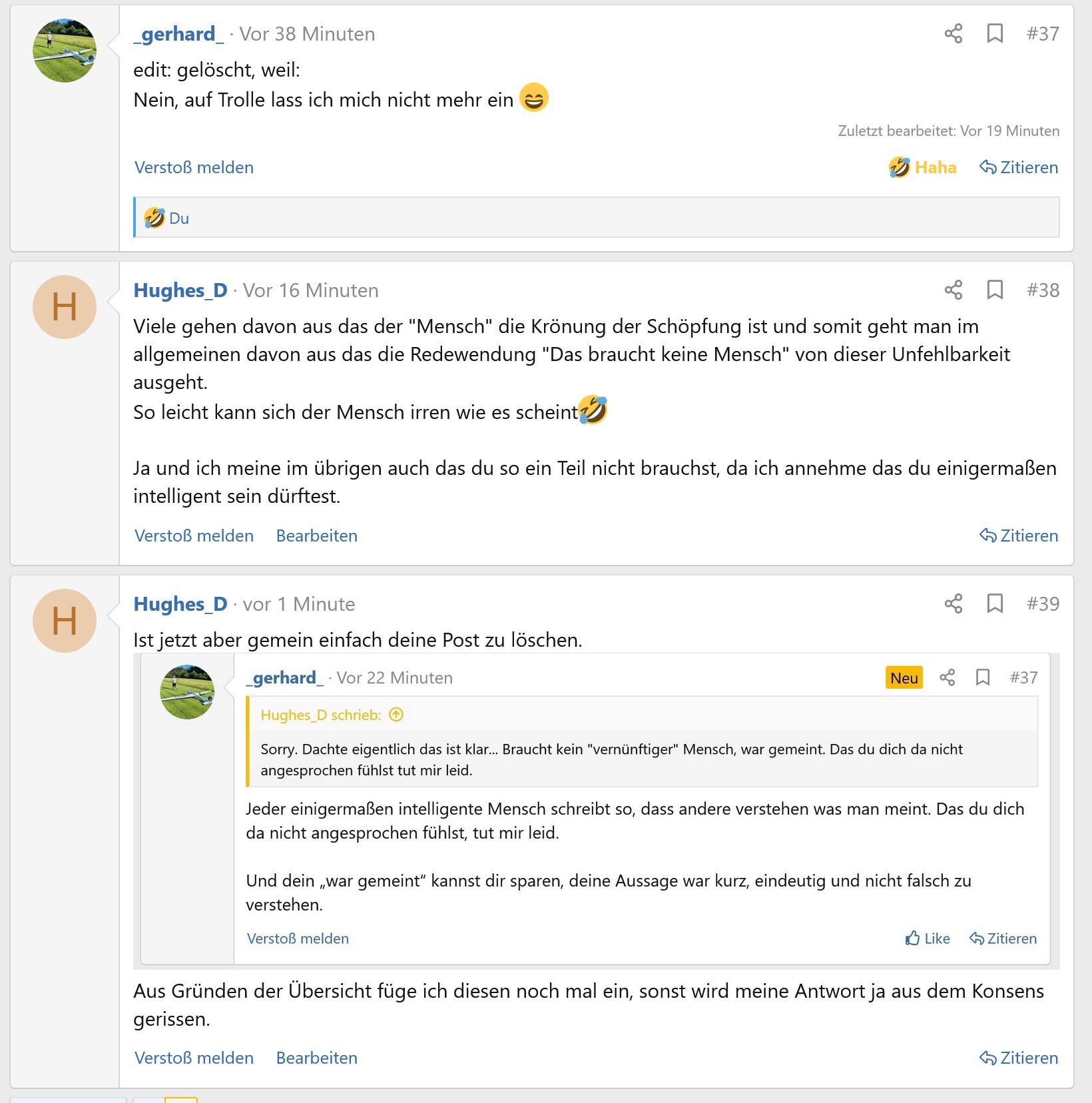
Task: Report post #37 via Verstoß melden
Action: pos(194,167)
